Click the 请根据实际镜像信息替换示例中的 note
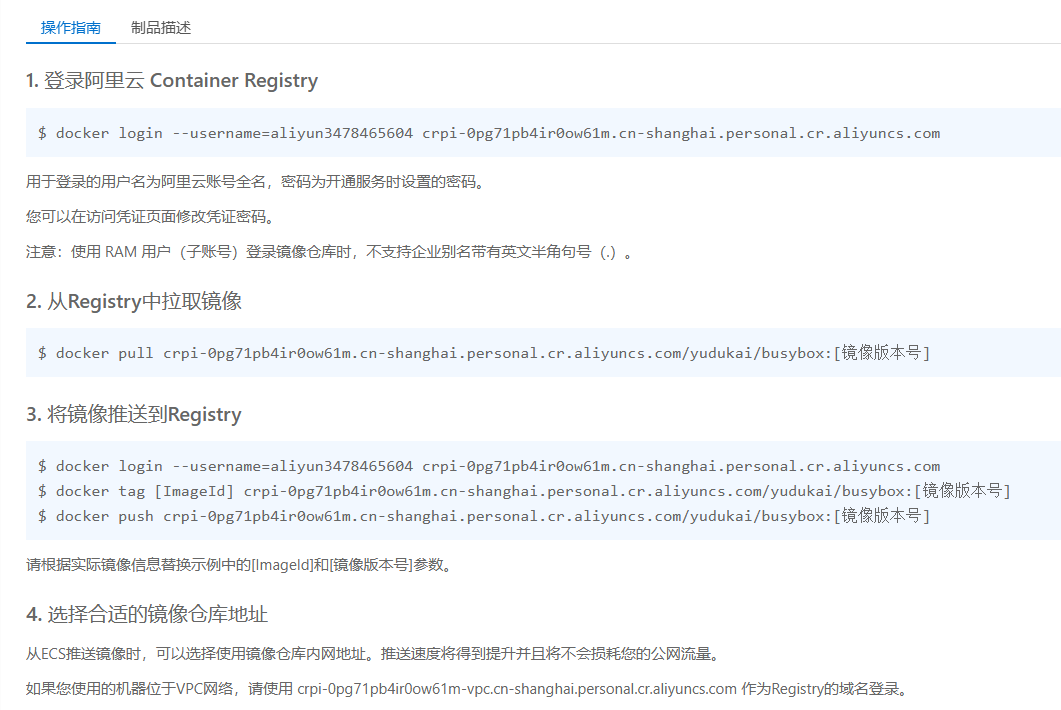This screenshot has height=710, width=1061. (240, 564)
